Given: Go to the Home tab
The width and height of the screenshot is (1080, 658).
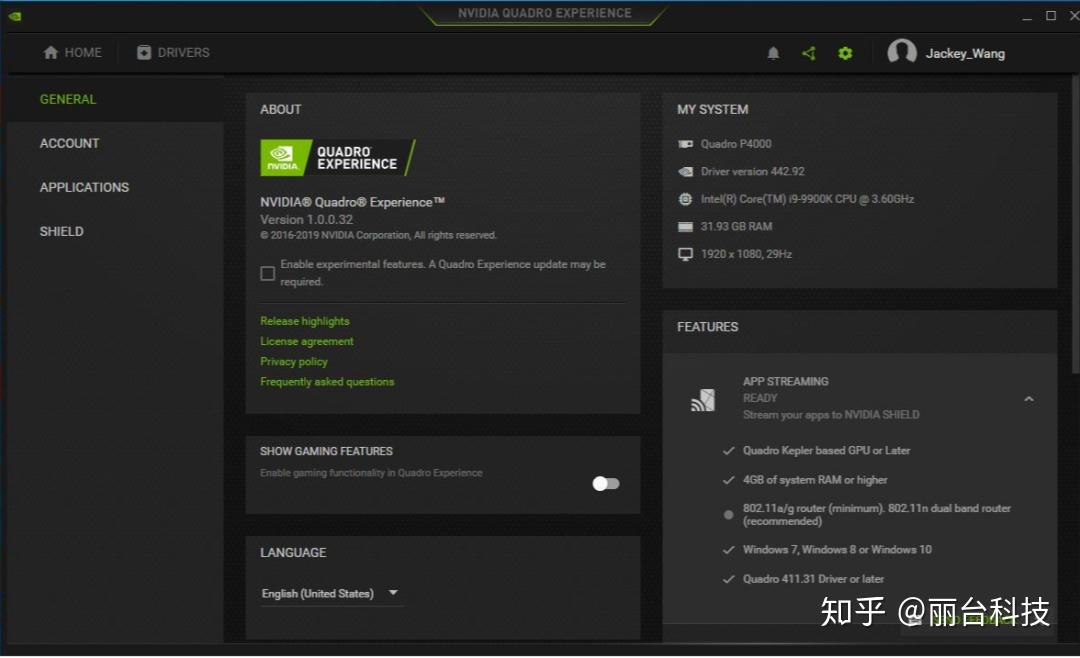Looking at the screenshot, I should 72,52.
